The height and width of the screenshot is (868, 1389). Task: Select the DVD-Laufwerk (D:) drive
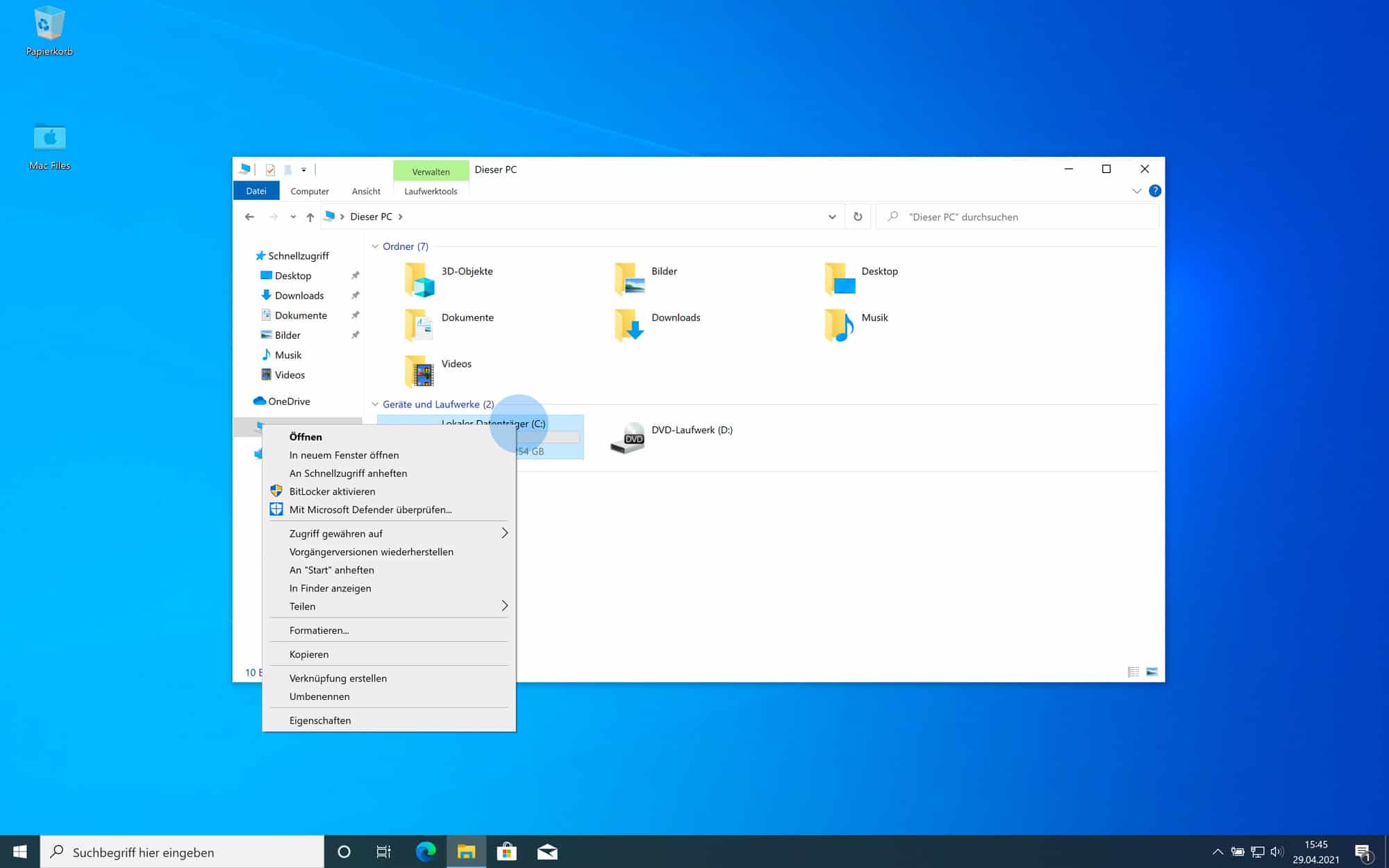[x=671, y=437]
